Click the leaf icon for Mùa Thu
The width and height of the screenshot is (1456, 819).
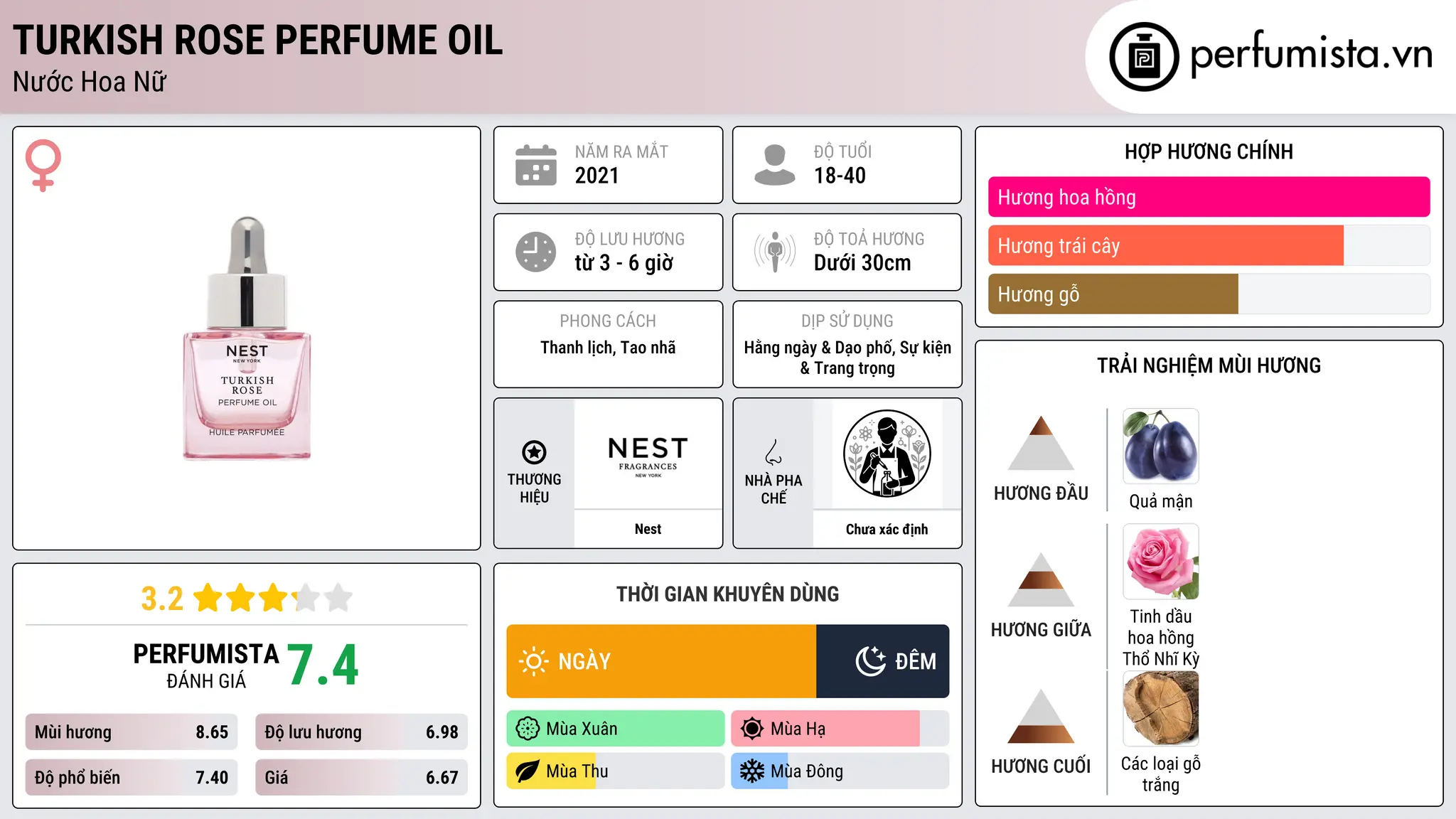(x=528, y=771)
